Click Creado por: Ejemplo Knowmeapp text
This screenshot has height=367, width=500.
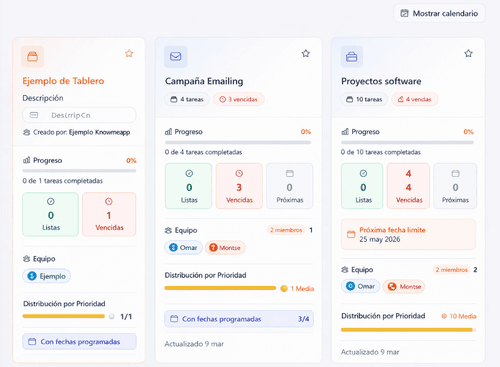(x=82, y=132)
